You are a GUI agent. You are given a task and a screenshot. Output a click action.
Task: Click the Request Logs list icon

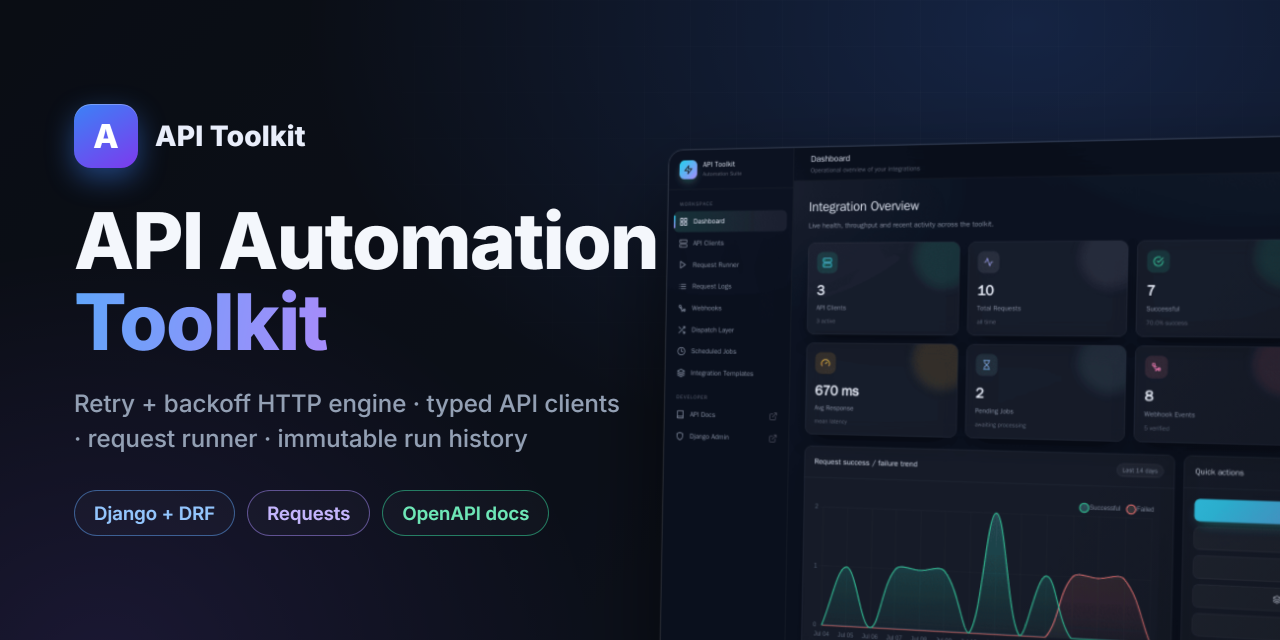coord(683,286)
